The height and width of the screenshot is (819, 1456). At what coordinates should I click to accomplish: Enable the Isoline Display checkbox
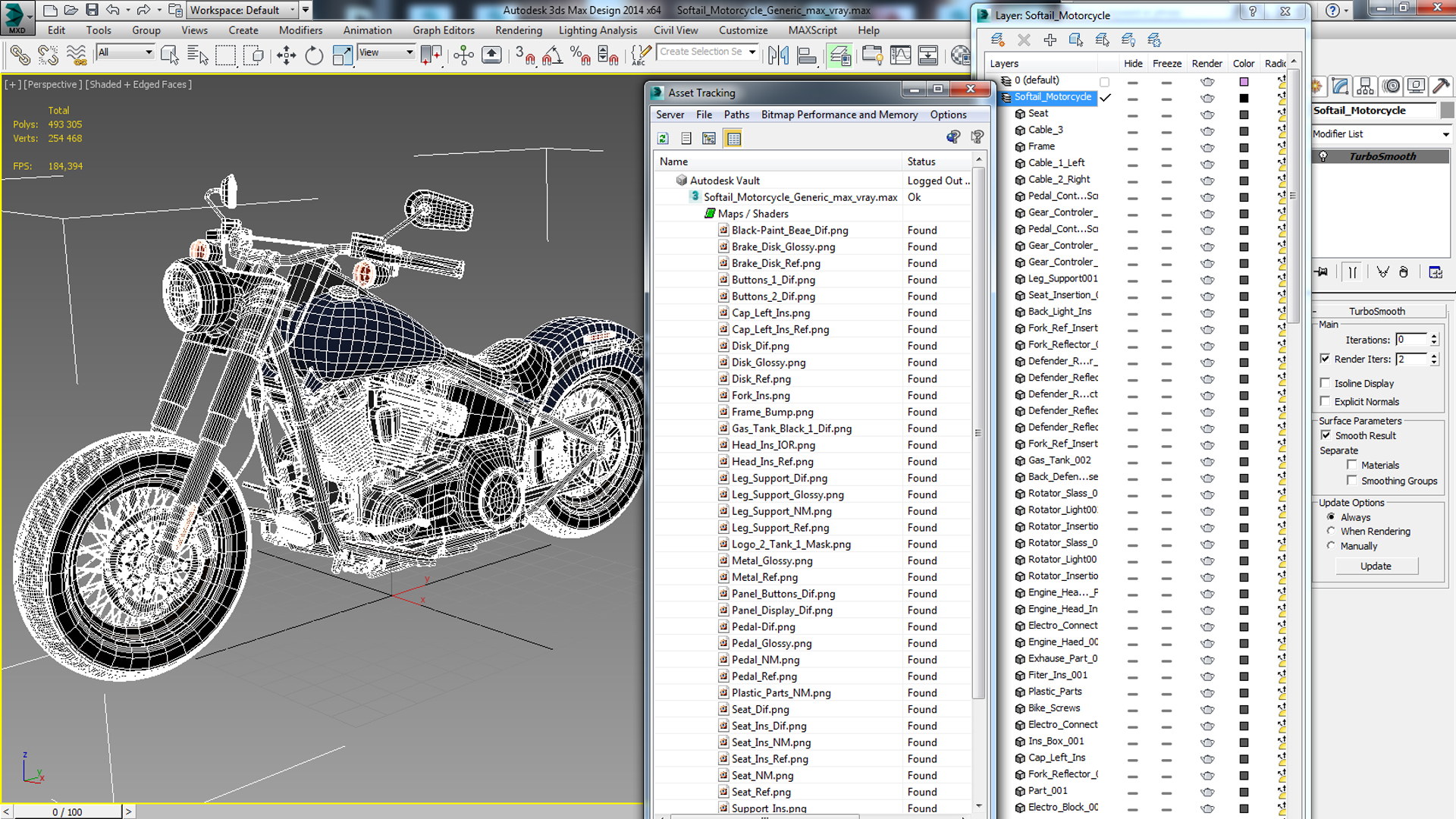pyautogui.click(x=1325, y=383)
